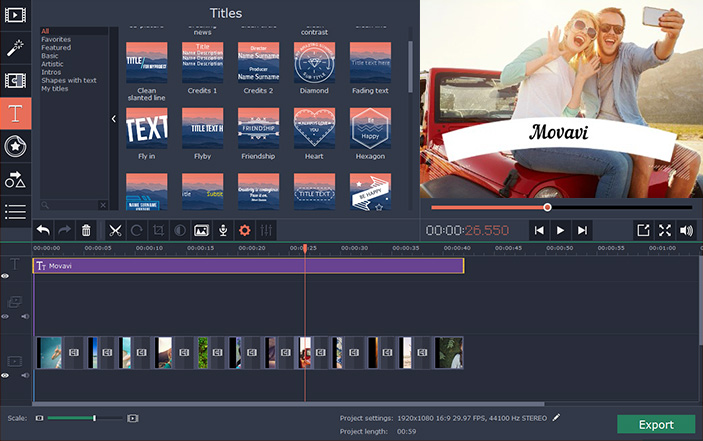Open the More tools list tab
The height and width of the screenshot is (441, 703).
(x=15, y=212)
